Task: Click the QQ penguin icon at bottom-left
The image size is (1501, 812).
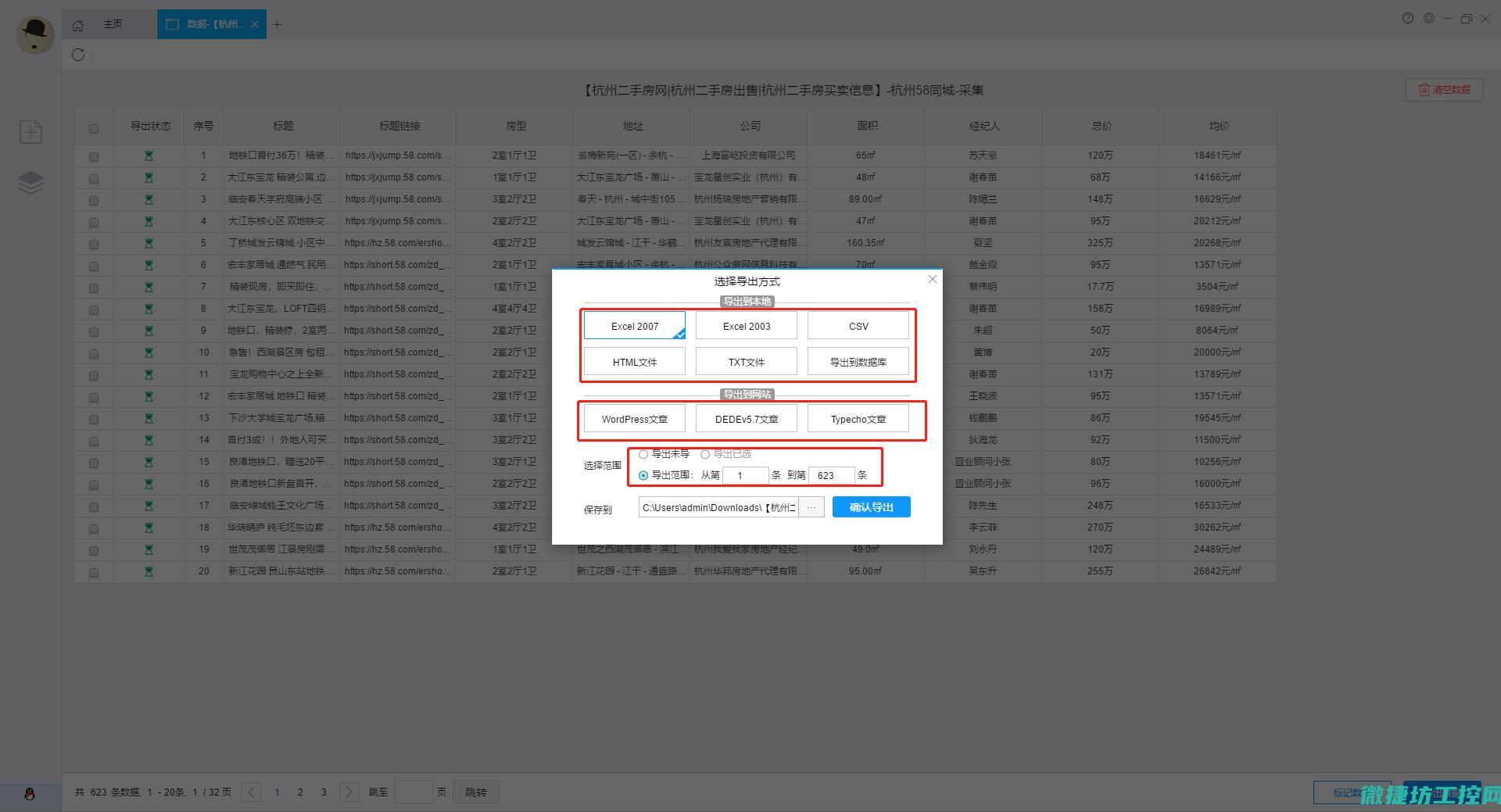Action: click(30, 794)
